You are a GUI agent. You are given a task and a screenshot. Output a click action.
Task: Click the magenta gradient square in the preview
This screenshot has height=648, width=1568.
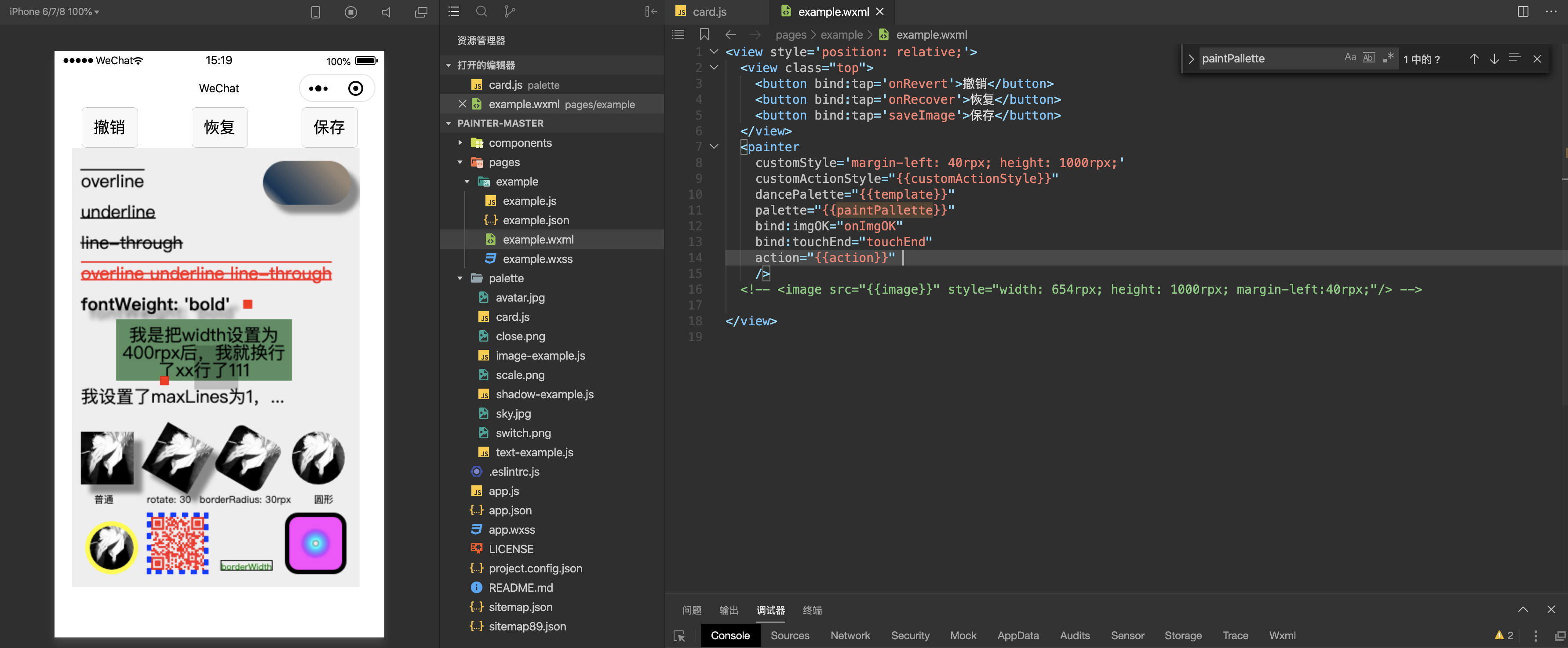tap(315, 543)
